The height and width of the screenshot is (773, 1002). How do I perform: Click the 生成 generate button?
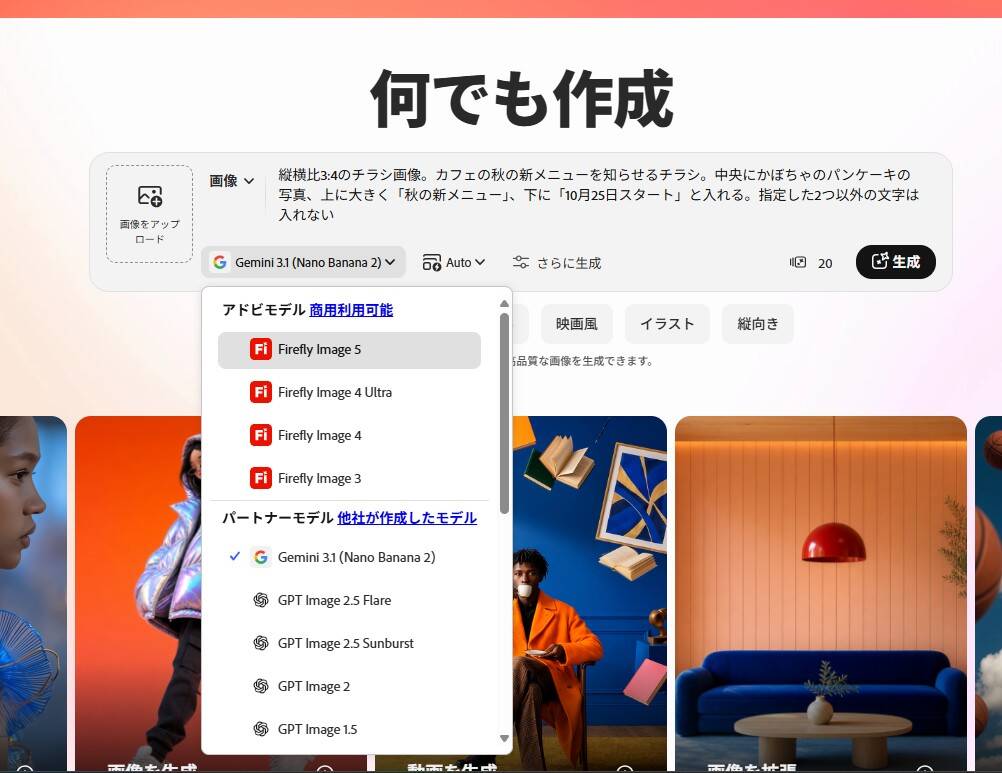[x=895, y=262]
